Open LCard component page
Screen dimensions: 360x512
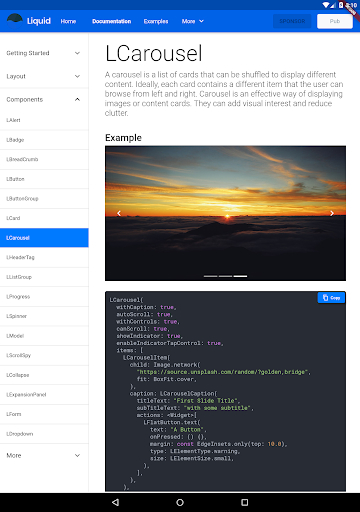[44, 218]
